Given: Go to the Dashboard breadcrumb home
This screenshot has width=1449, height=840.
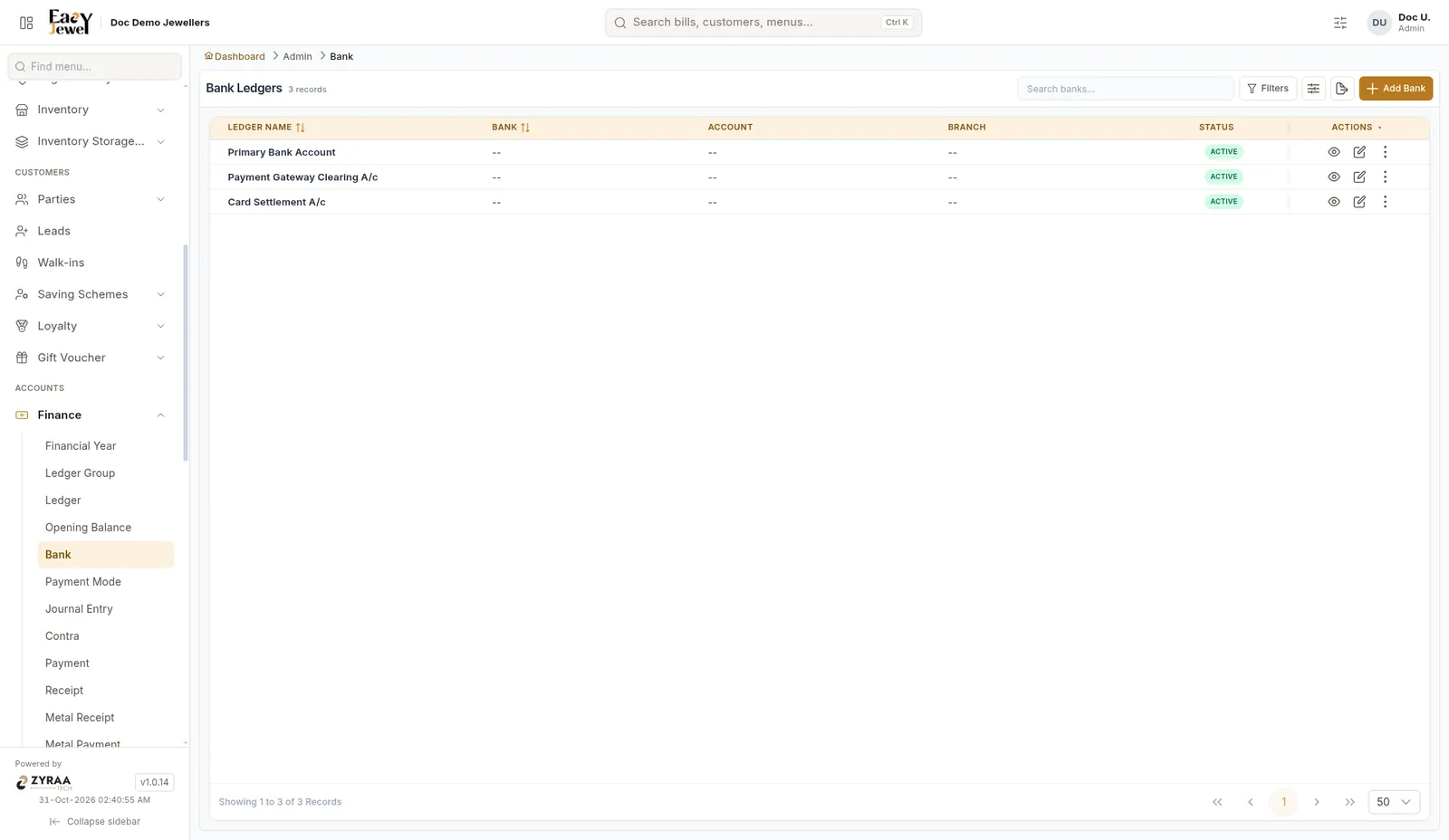Looking at the screenshot, I should (x=235, y=56).
